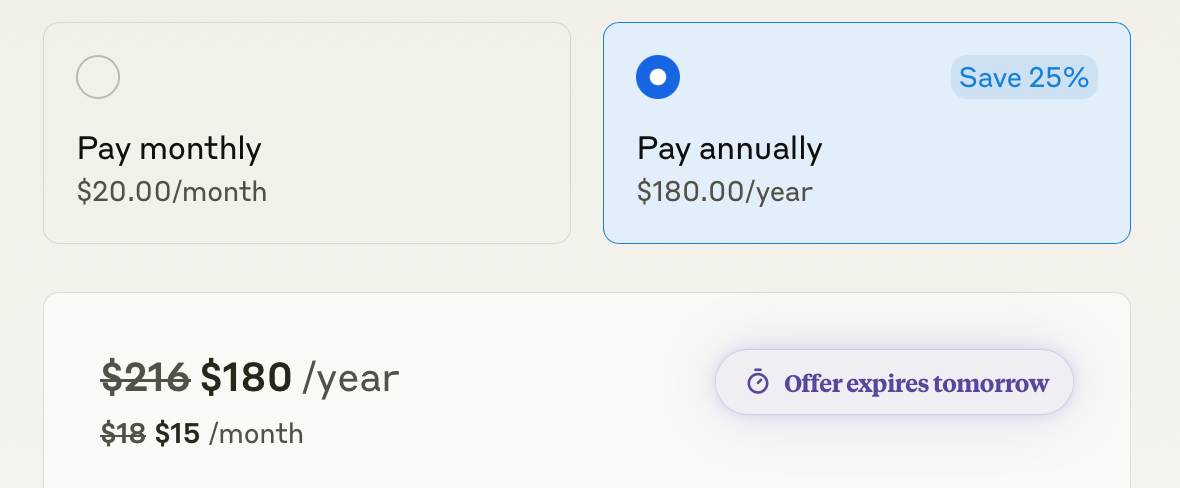
Task: Click the "25%" figure in the Save badge
Action: [1061, 78]
